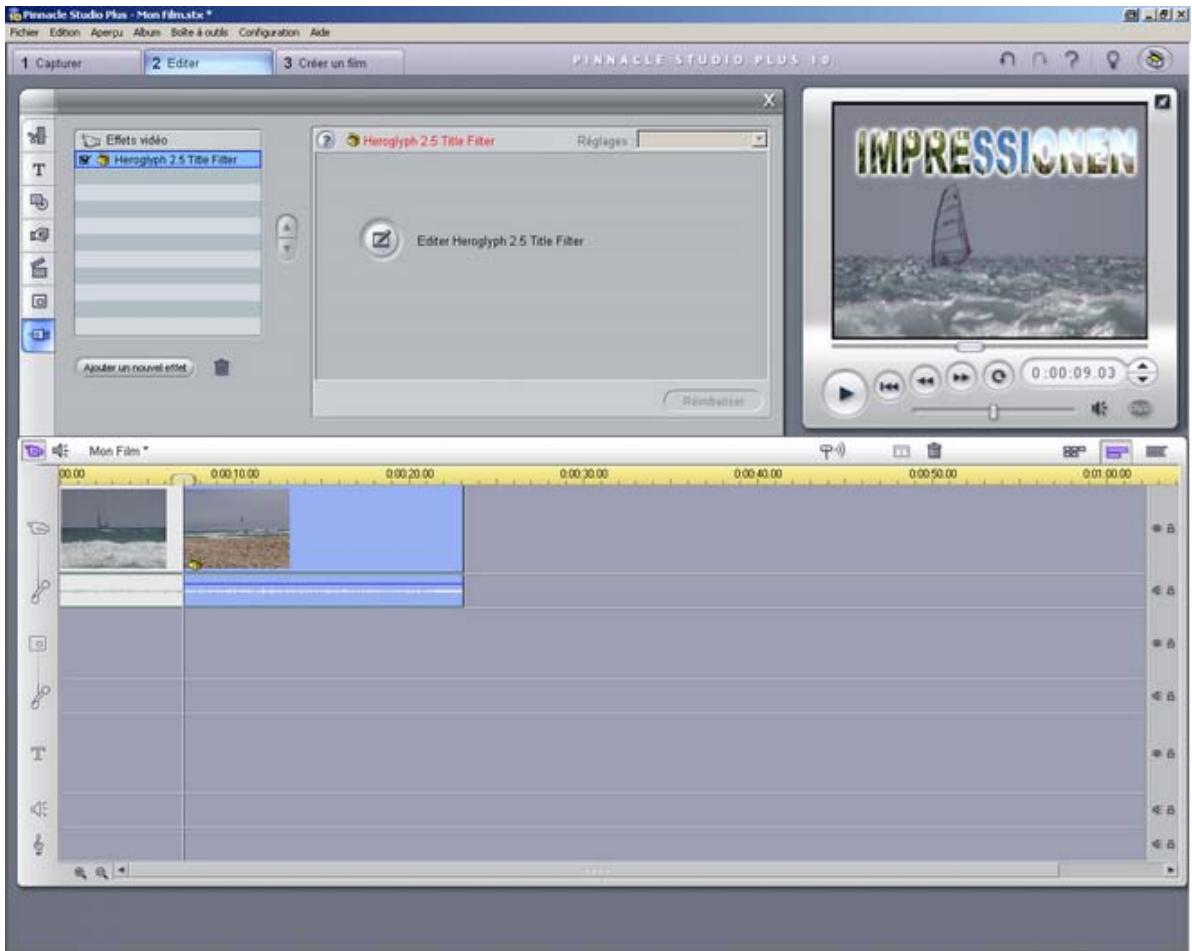
Task: Click the Réinitialiser button
Action: (713, 401)
